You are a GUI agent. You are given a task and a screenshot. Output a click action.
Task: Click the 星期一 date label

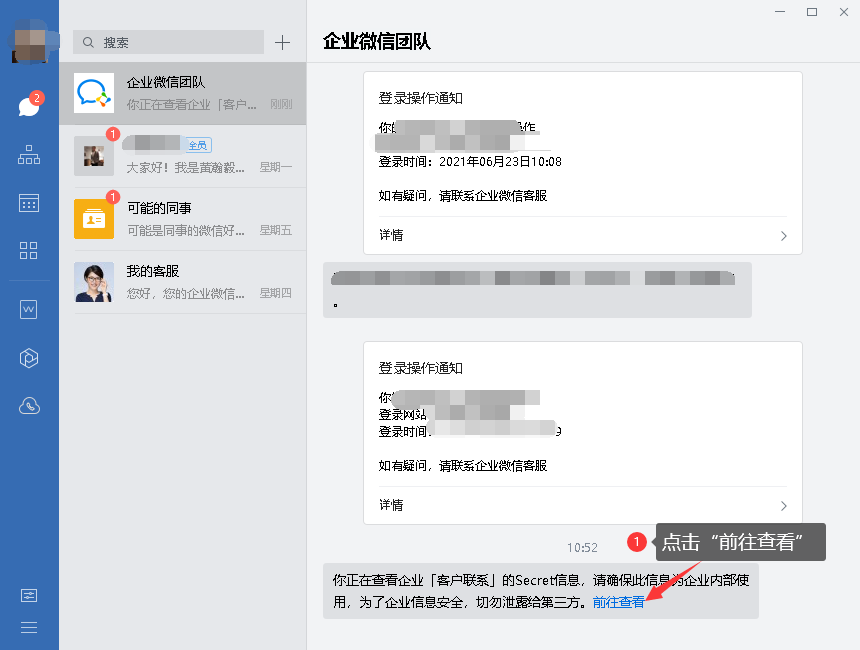point(275,167)
